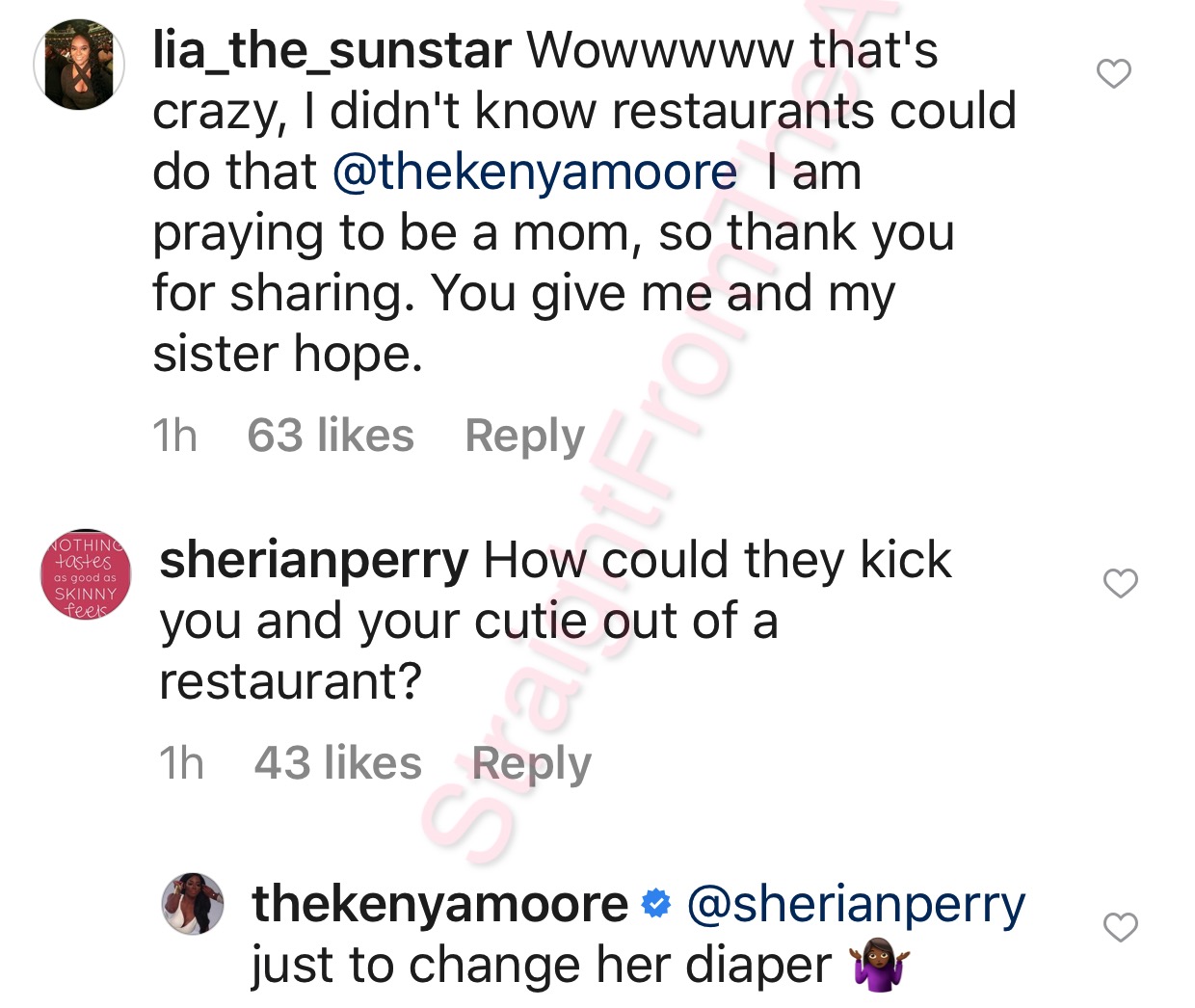
Task: Click the 'just to change her diaper' text
Action: pos(541,966)
